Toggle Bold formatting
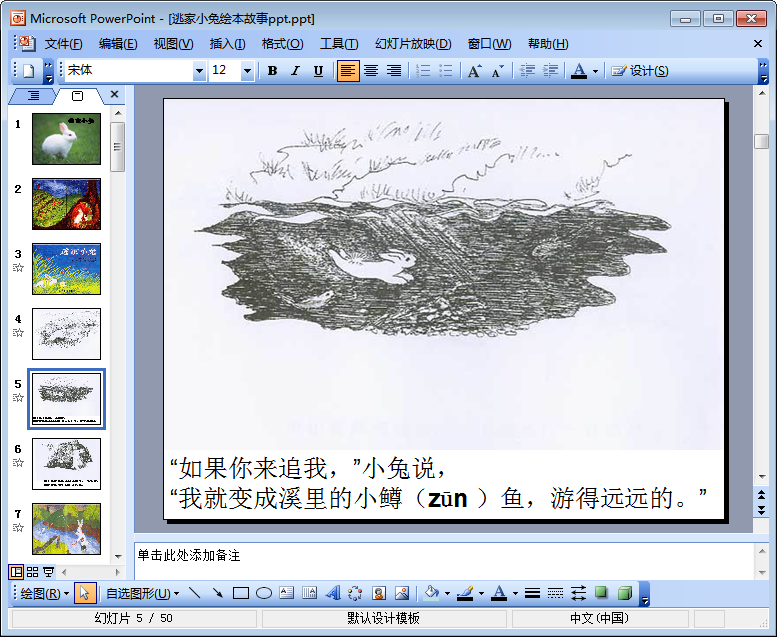The height and width of the screenshot is (637, 777). [272, 71]
